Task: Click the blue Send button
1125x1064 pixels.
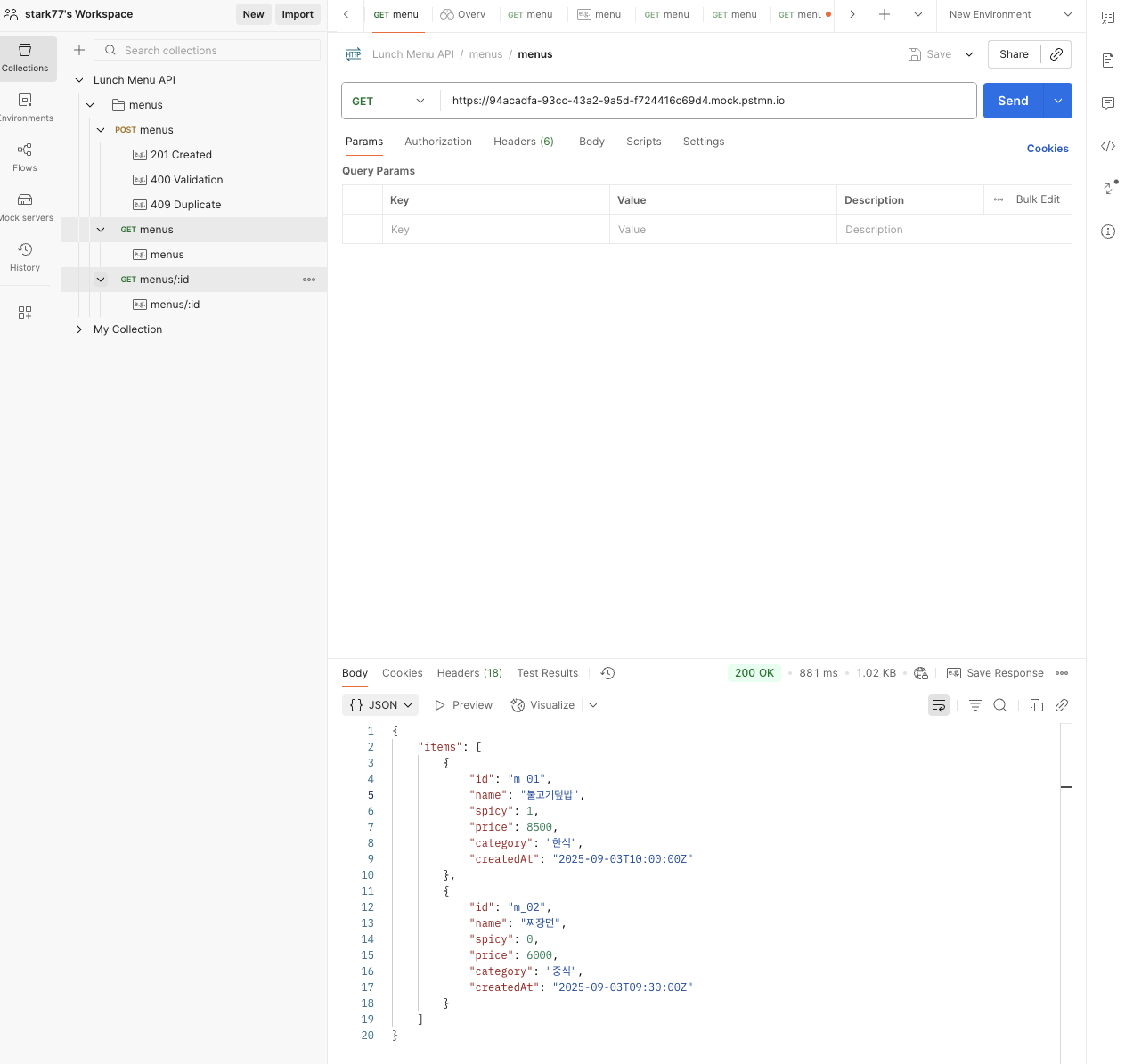Action: [x=1014, y=101]
